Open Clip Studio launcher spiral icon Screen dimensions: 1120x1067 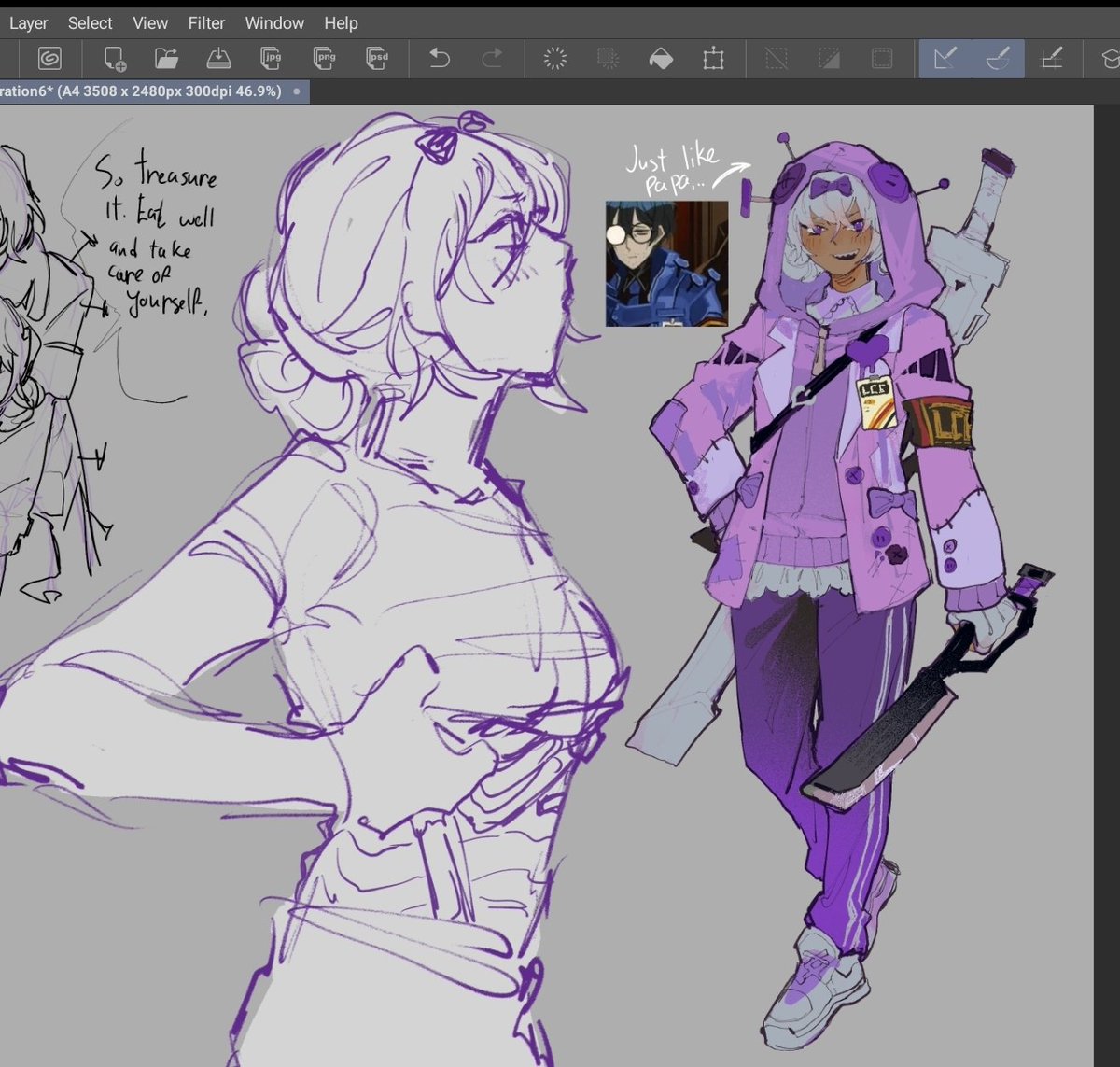pyautogui.click(x=49, y=59)
